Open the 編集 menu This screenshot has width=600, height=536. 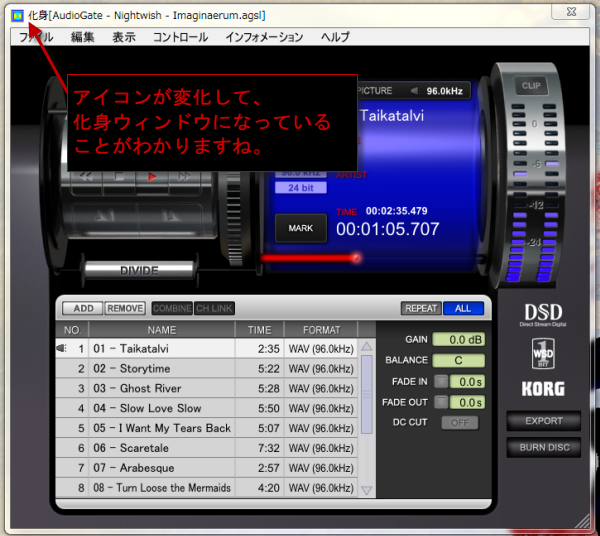pos(83,37)
